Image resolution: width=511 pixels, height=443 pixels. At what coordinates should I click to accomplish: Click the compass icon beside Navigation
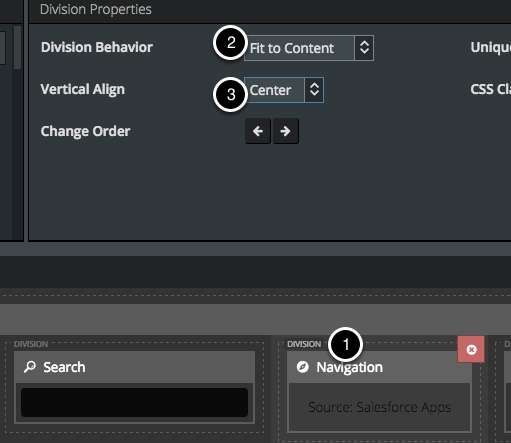point(303,367)
